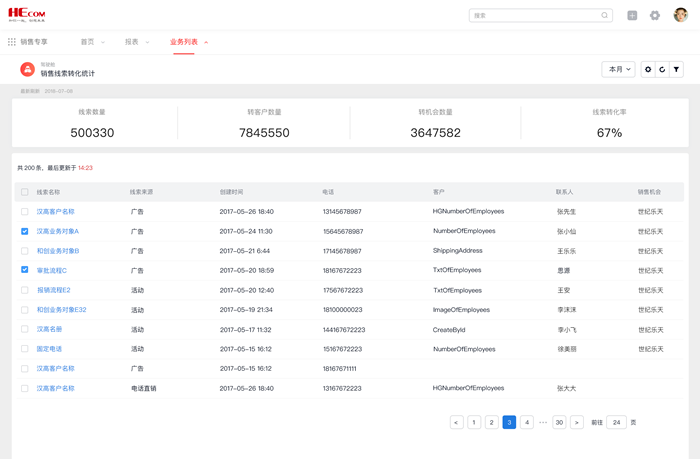Open settings via the top bar gear icon

tap(655, 16)
